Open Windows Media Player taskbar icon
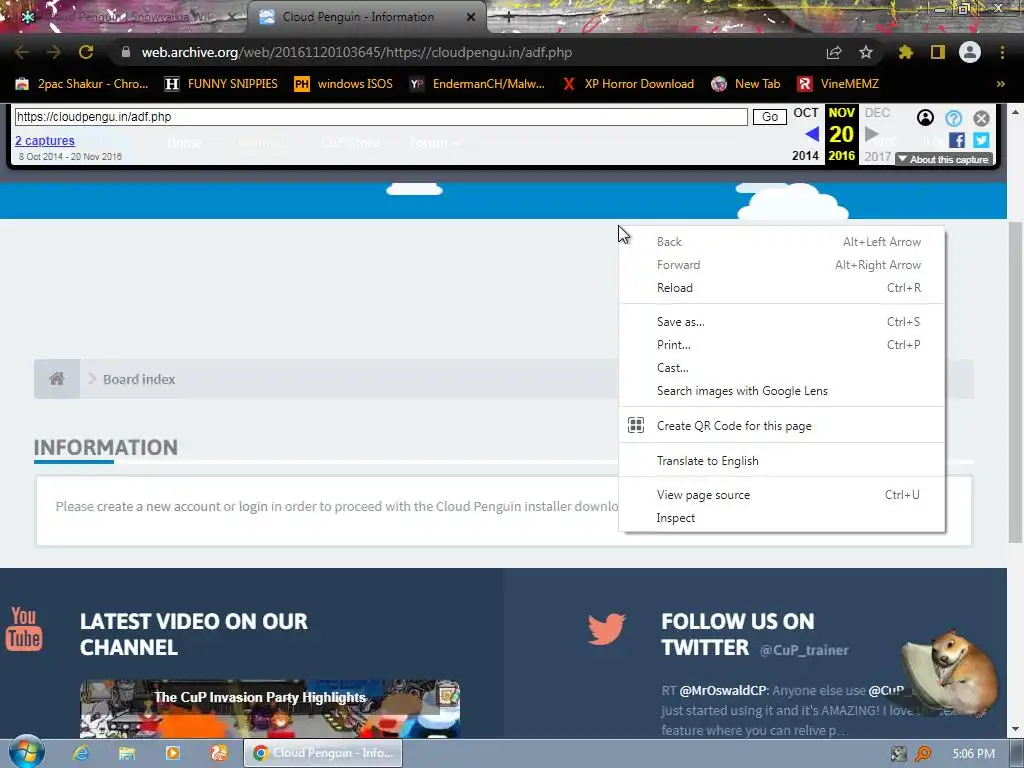This screenshot has width=1024, height=768. [x=173, y=753]
